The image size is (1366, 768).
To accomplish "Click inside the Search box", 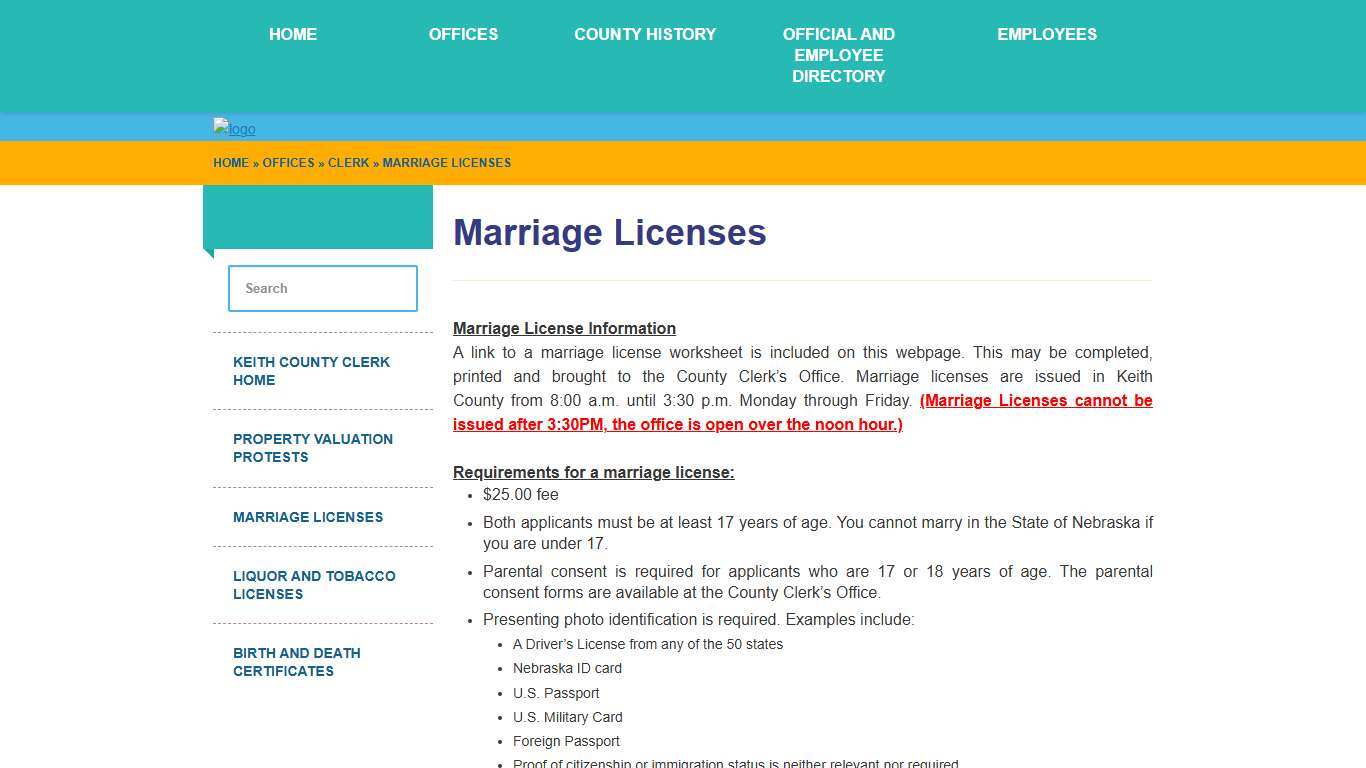I will [x=322, y=288].
